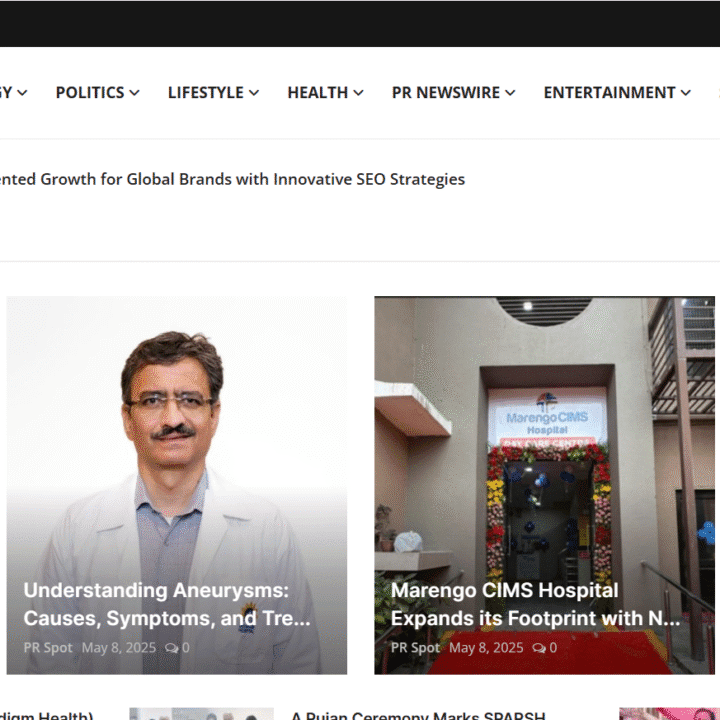
Task: Select the Lifestyle nav item
Action: coord(205,92)
